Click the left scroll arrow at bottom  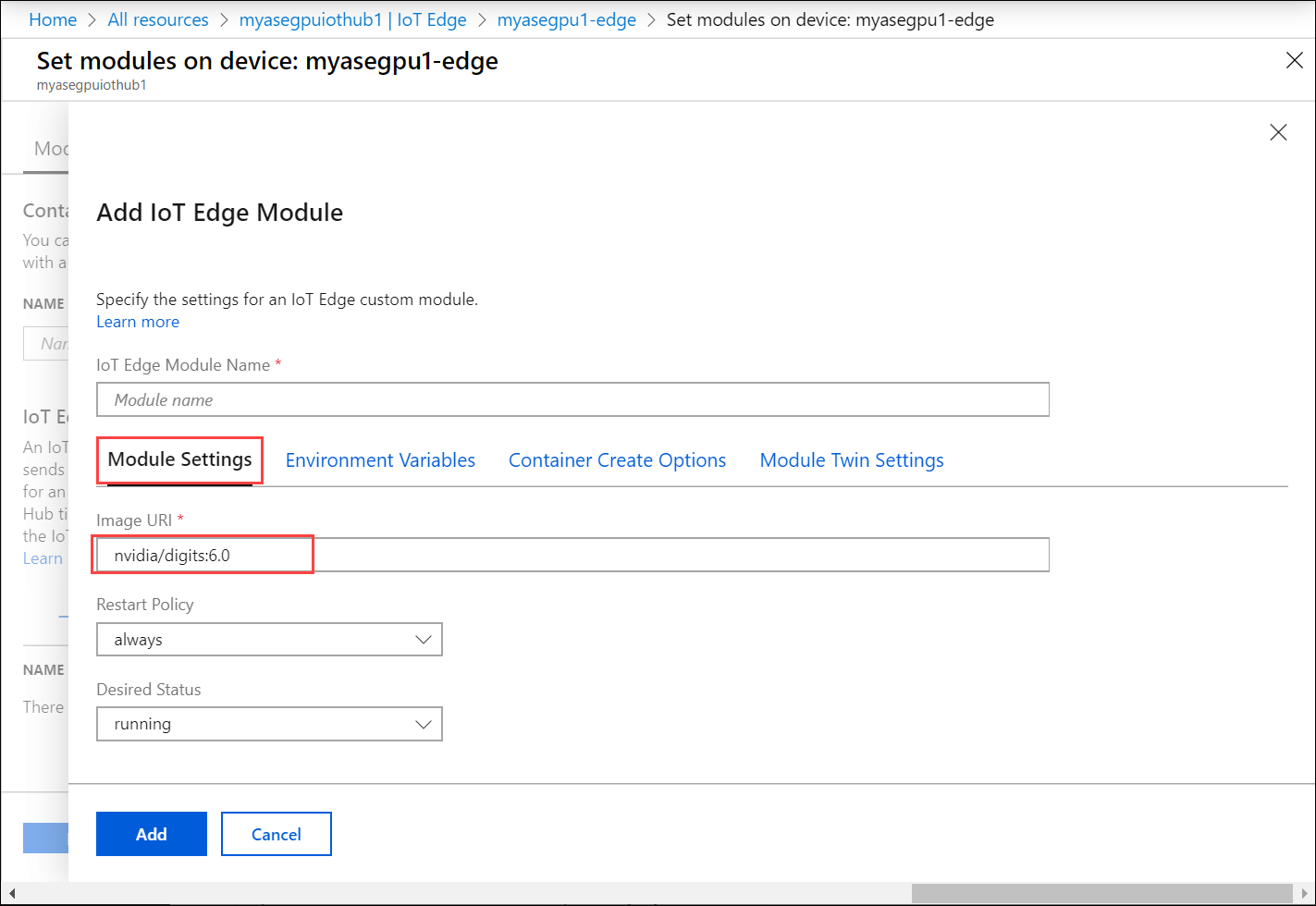(10, 891)
